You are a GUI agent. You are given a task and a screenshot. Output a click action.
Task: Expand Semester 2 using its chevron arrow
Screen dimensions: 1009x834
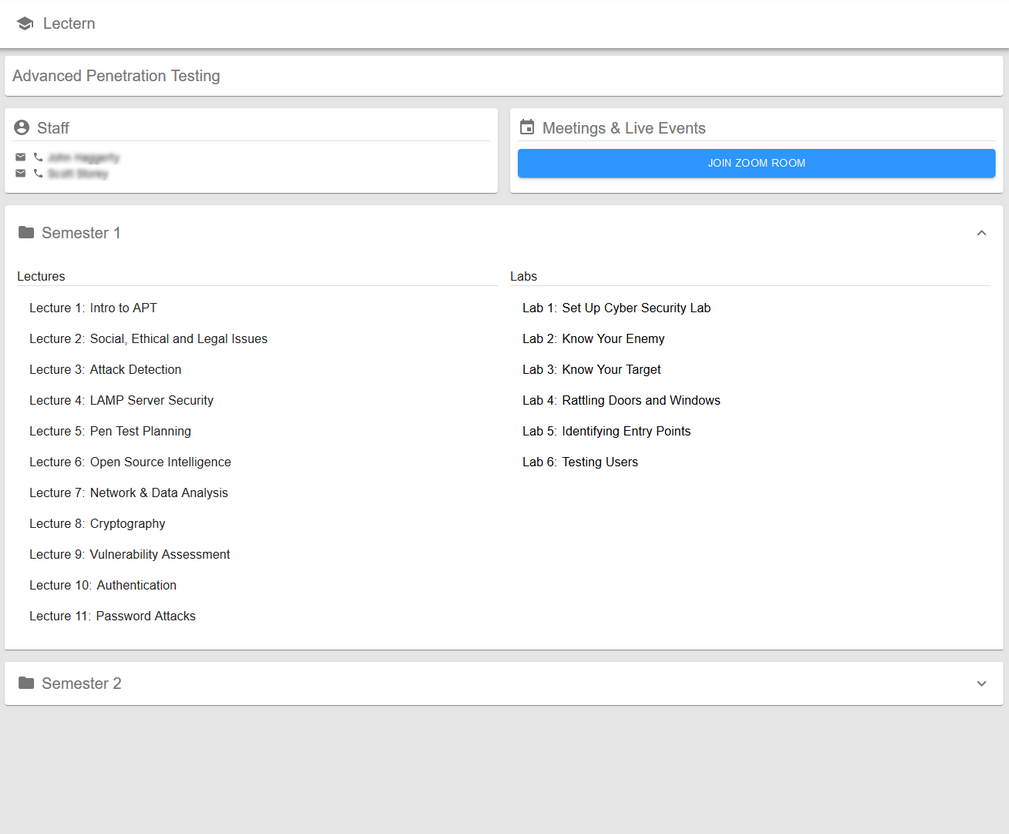(x=981, y=683)
